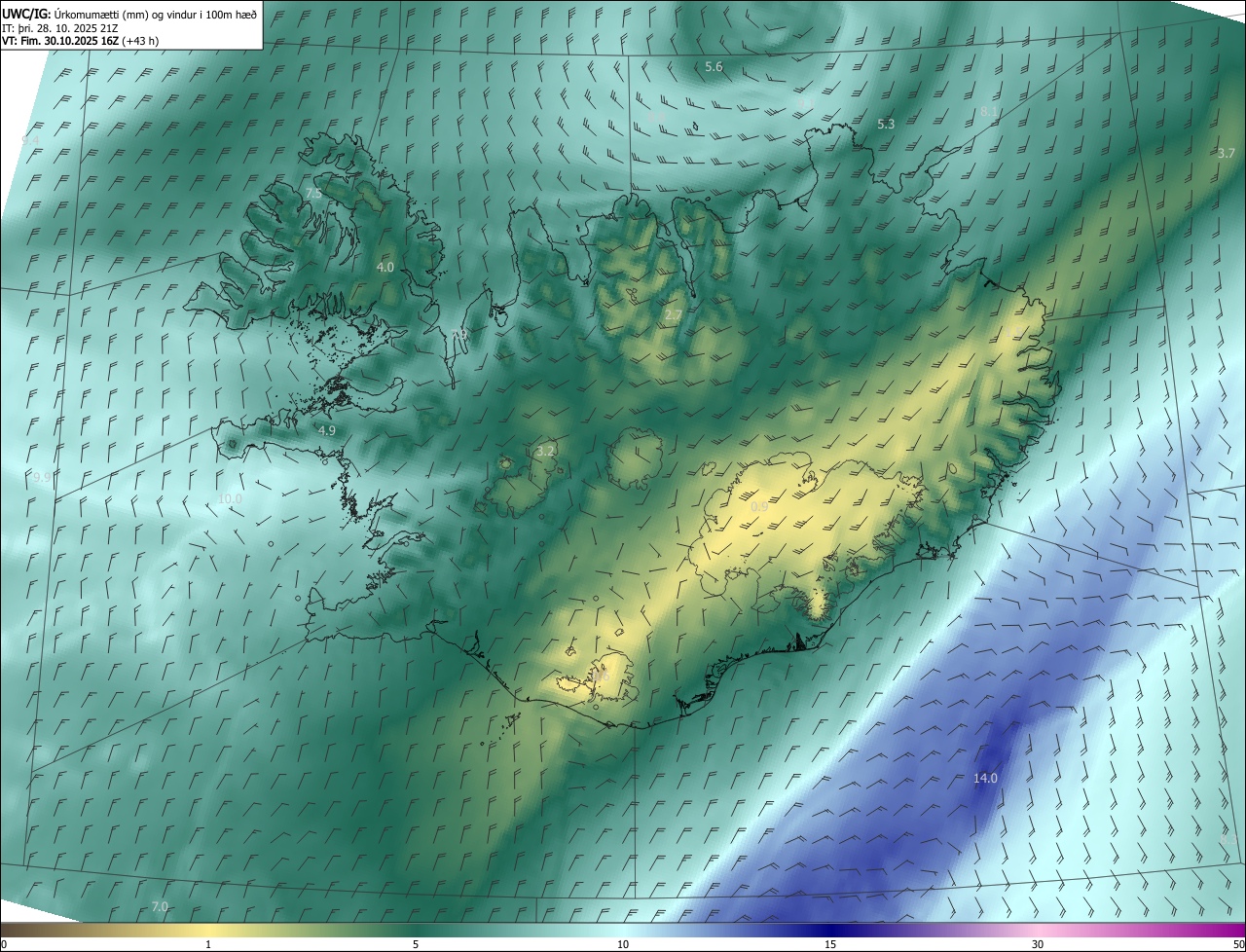Click the 10.0 value label on the map
Viewport: 1246px width, 952px height.
(230, 498)
